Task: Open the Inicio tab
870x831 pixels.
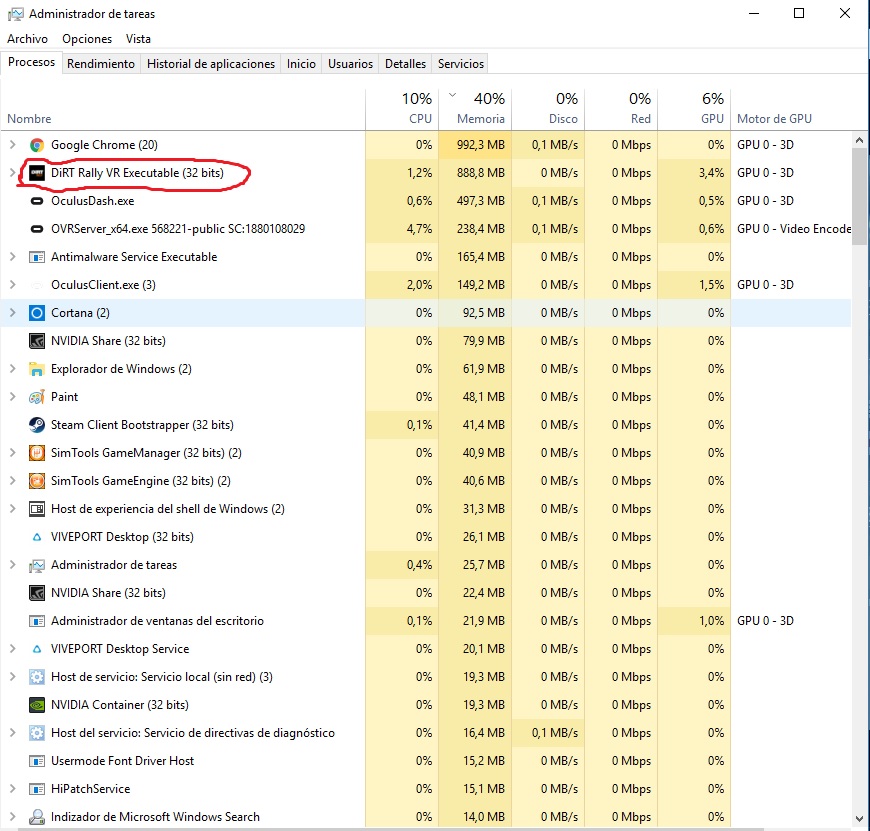Action: 301,64
